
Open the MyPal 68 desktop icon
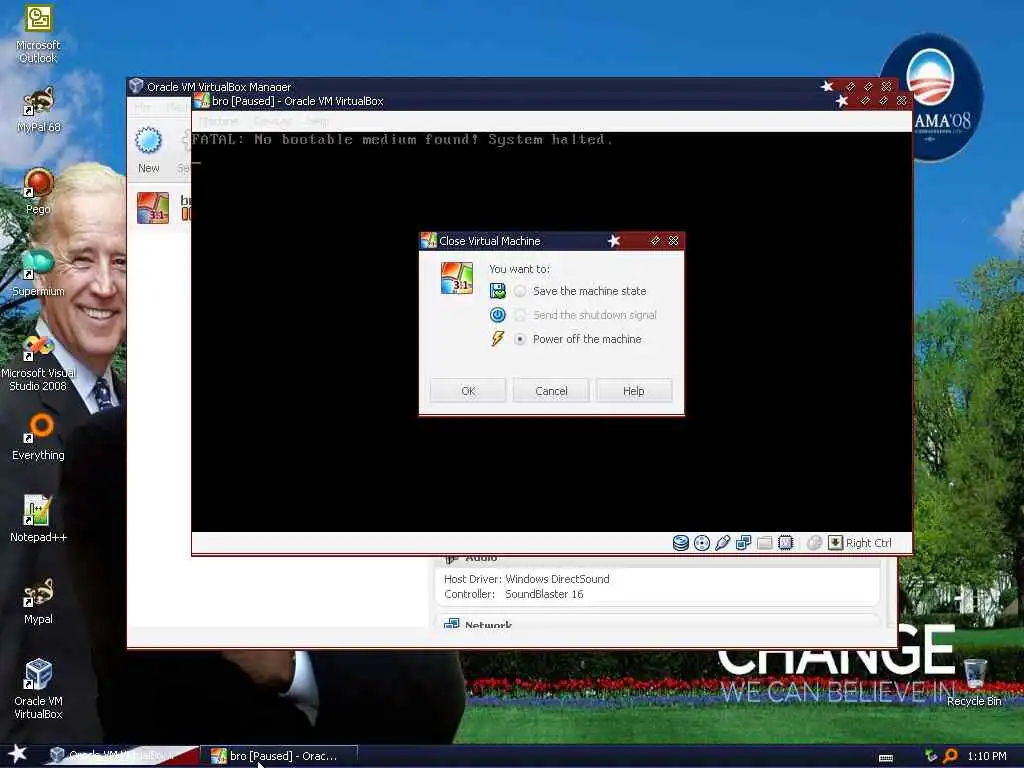(38, 110)
